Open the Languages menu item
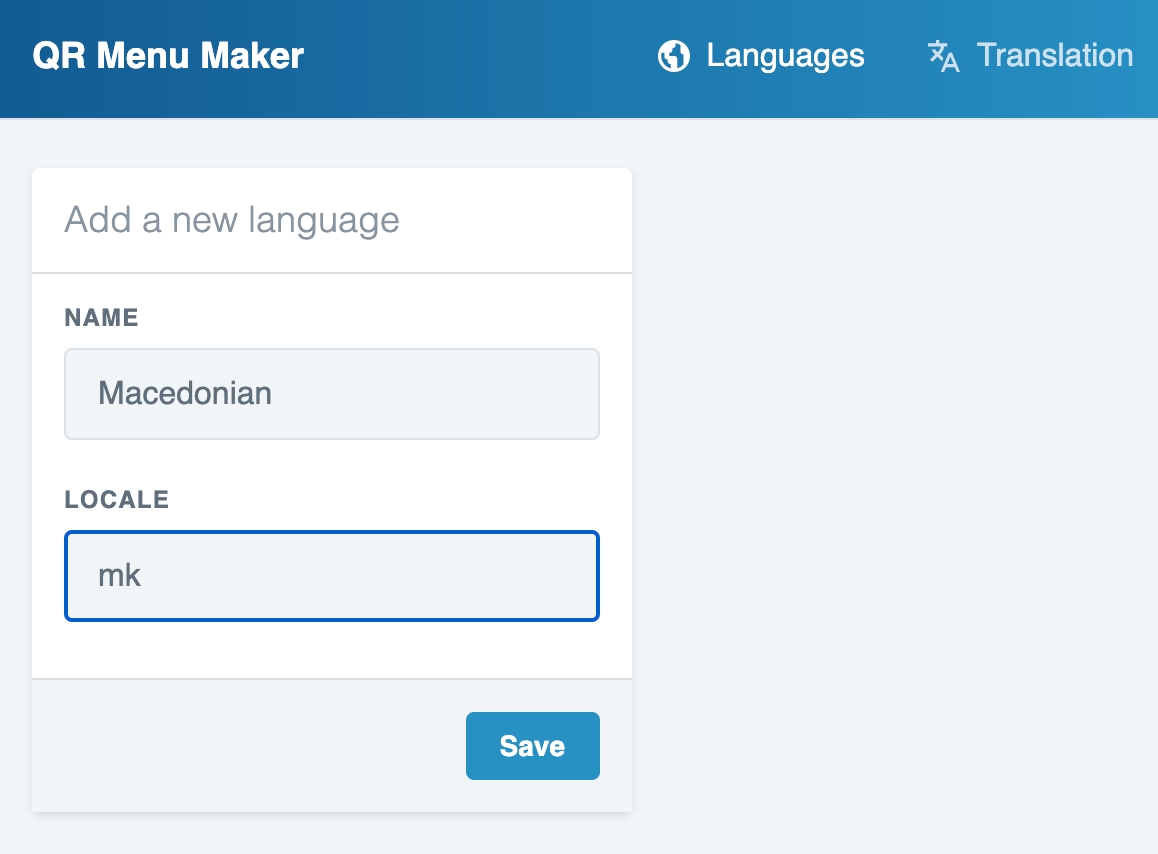 (784, 56)
